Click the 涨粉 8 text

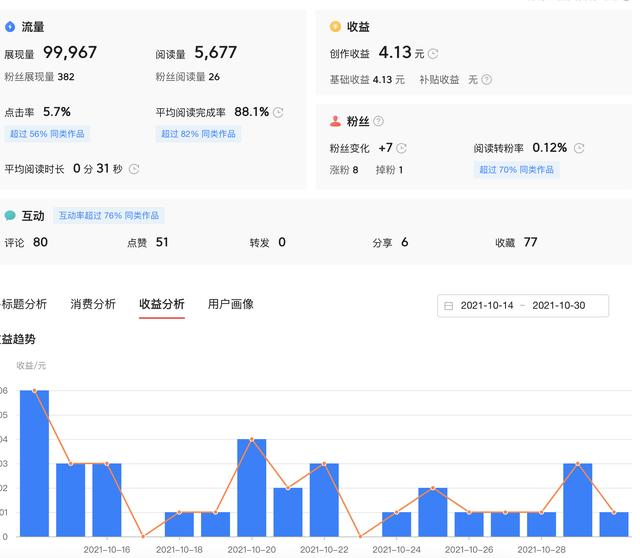pos(344,170)
